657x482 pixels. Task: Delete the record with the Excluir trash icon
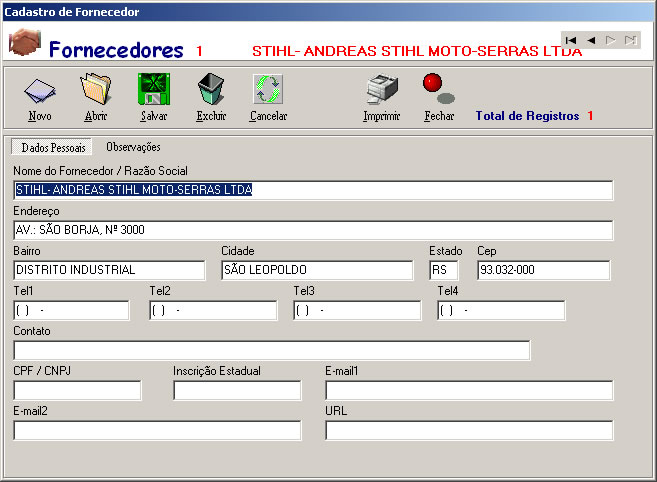pos(211,89)
